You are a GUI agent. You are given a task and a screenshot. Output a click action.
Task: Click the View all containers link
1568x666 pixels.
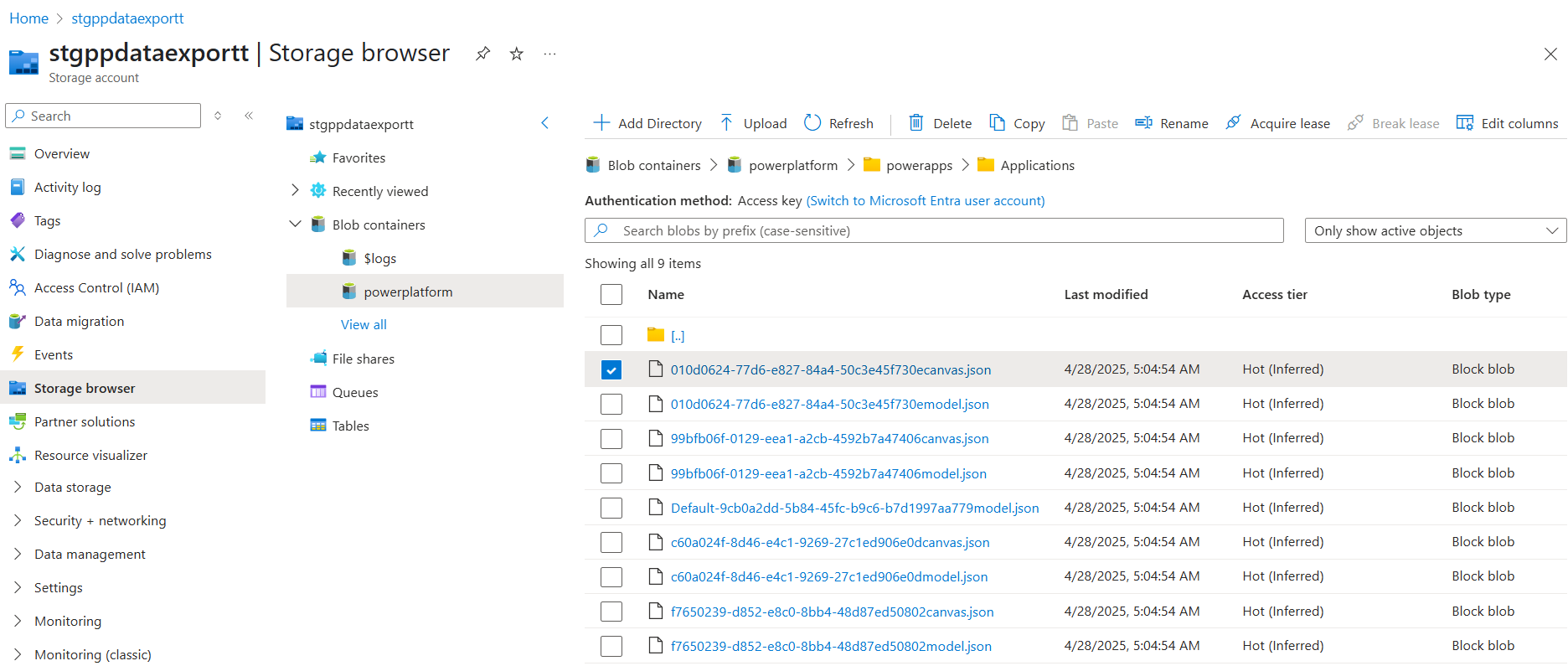pyautogui.click(x=364, y=324)
